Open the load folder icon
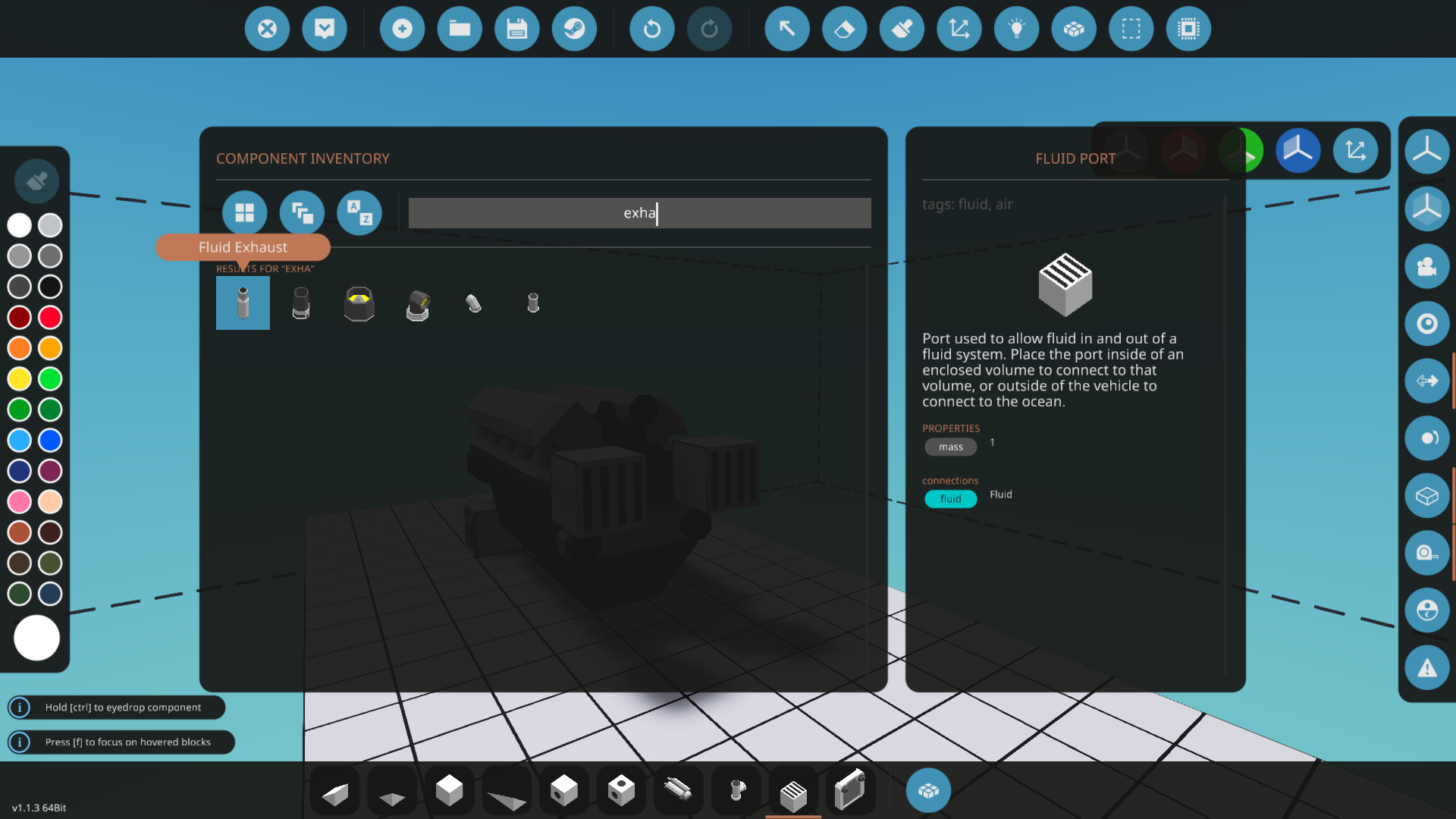 pos(460,30)
